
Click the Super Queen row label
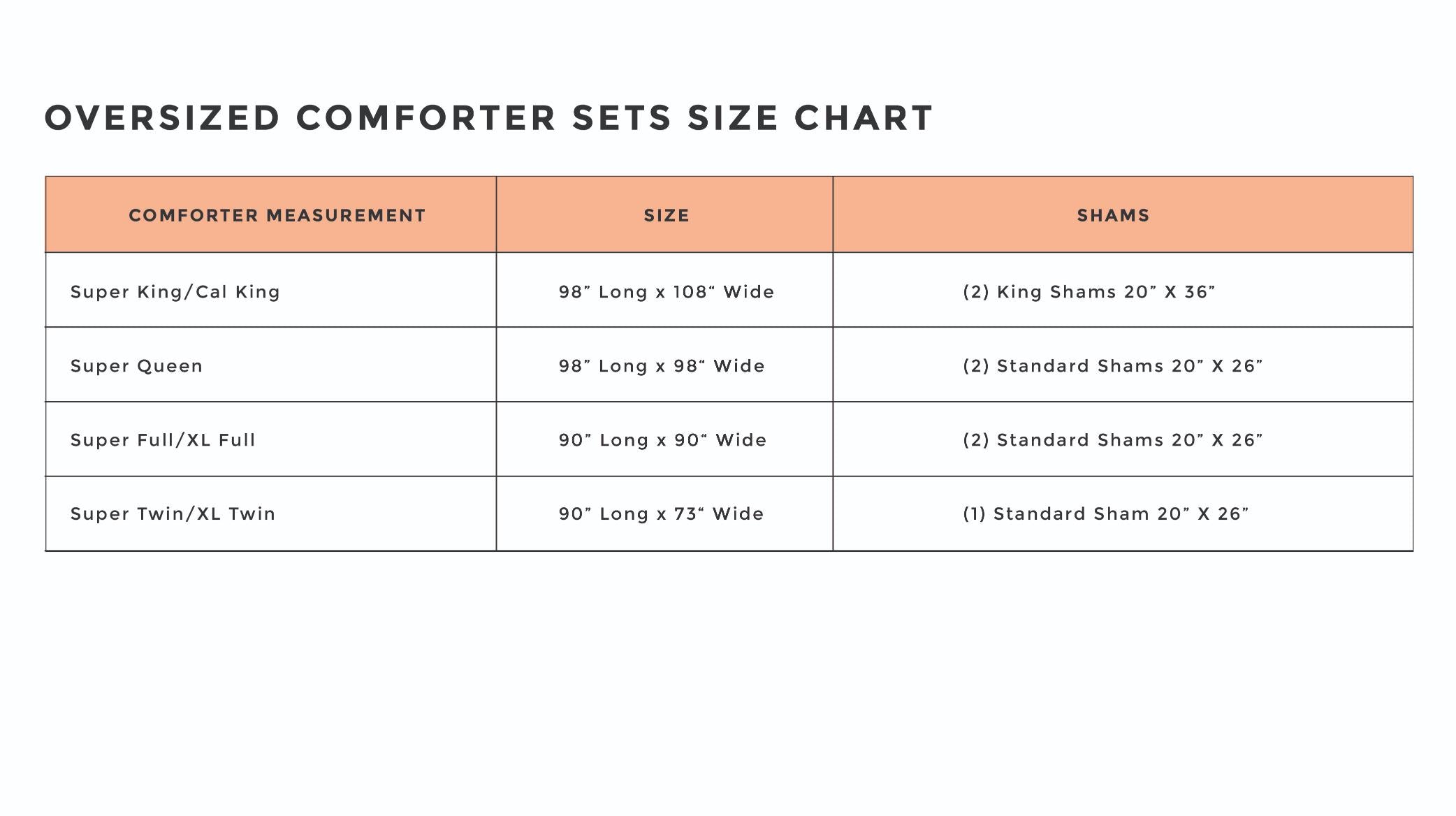pos(136,366)
